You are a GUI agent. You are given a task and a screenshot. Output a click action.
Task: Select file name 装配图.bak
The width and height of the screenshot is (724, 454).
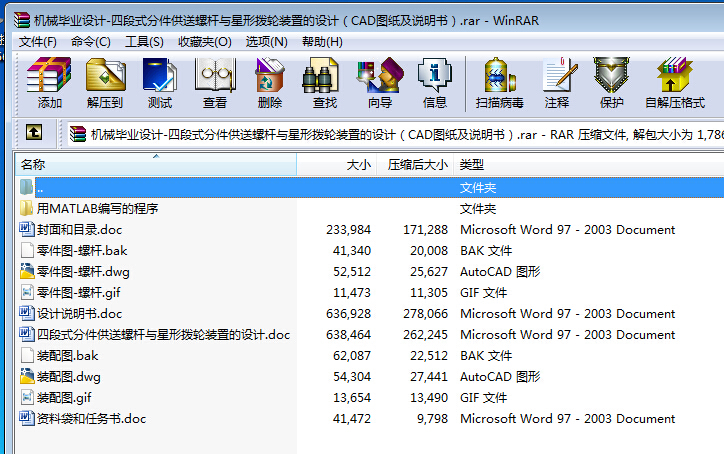click(67, 356)
